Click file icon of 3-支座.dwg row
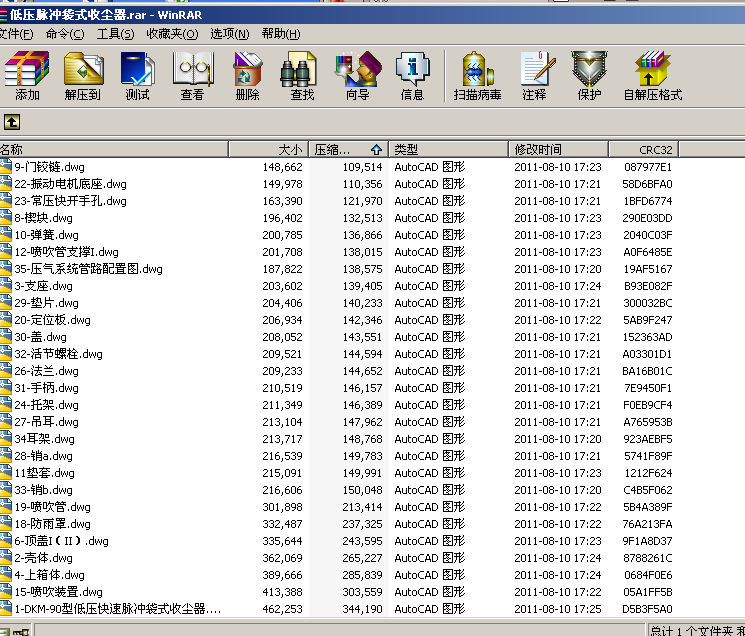 coord(6,285)
